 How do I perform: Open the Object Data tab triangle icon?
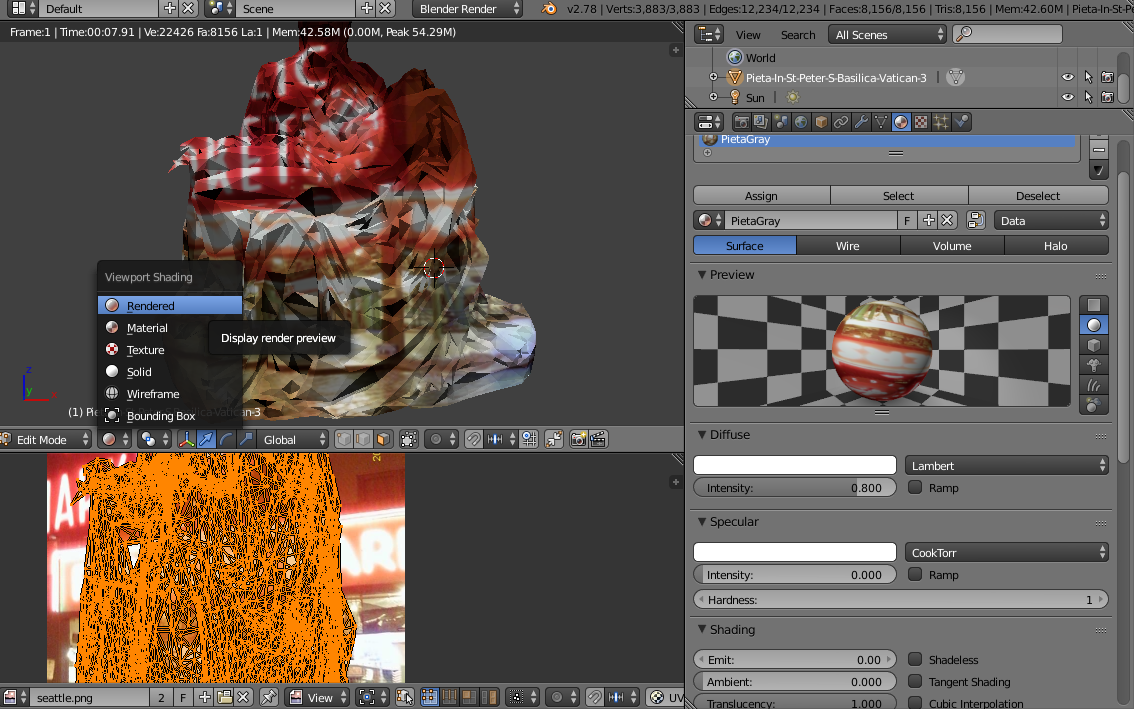pyautogui.click(x=881, y=122)
